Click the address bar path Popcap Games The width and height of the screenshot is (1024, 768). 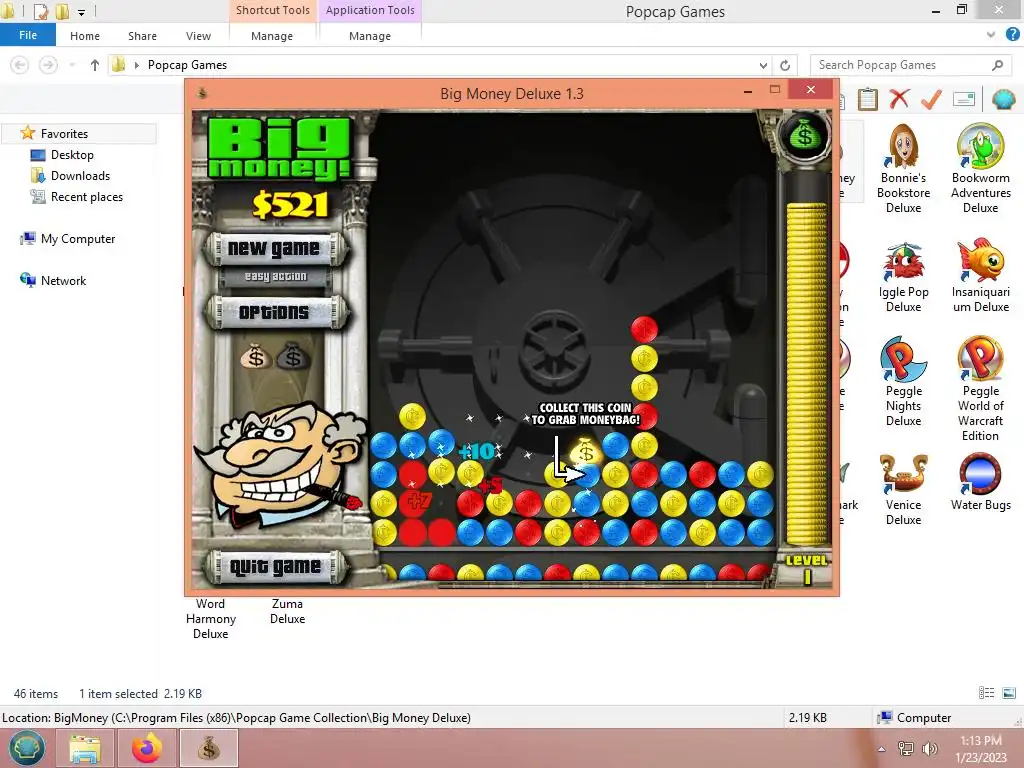[187, 65]
